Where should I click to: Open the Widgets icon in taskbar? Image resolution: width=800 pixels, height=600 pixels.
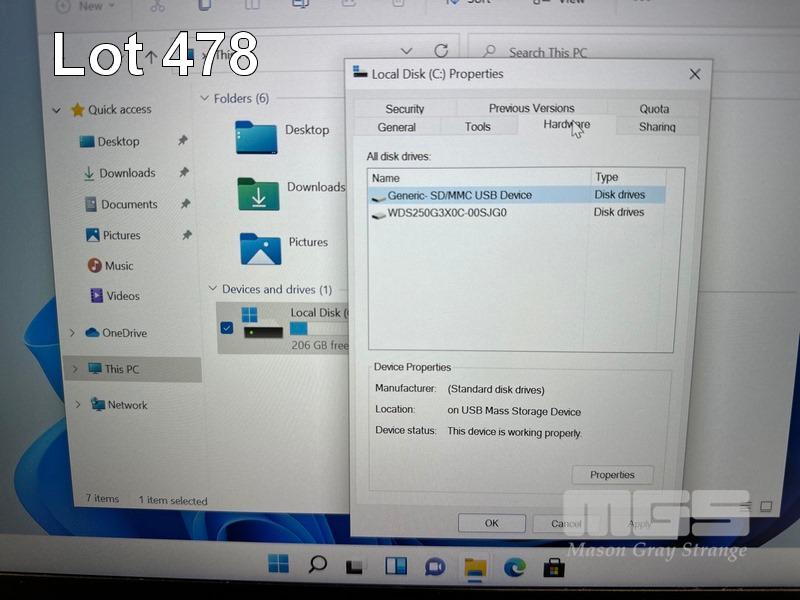[x=396, y=566]
